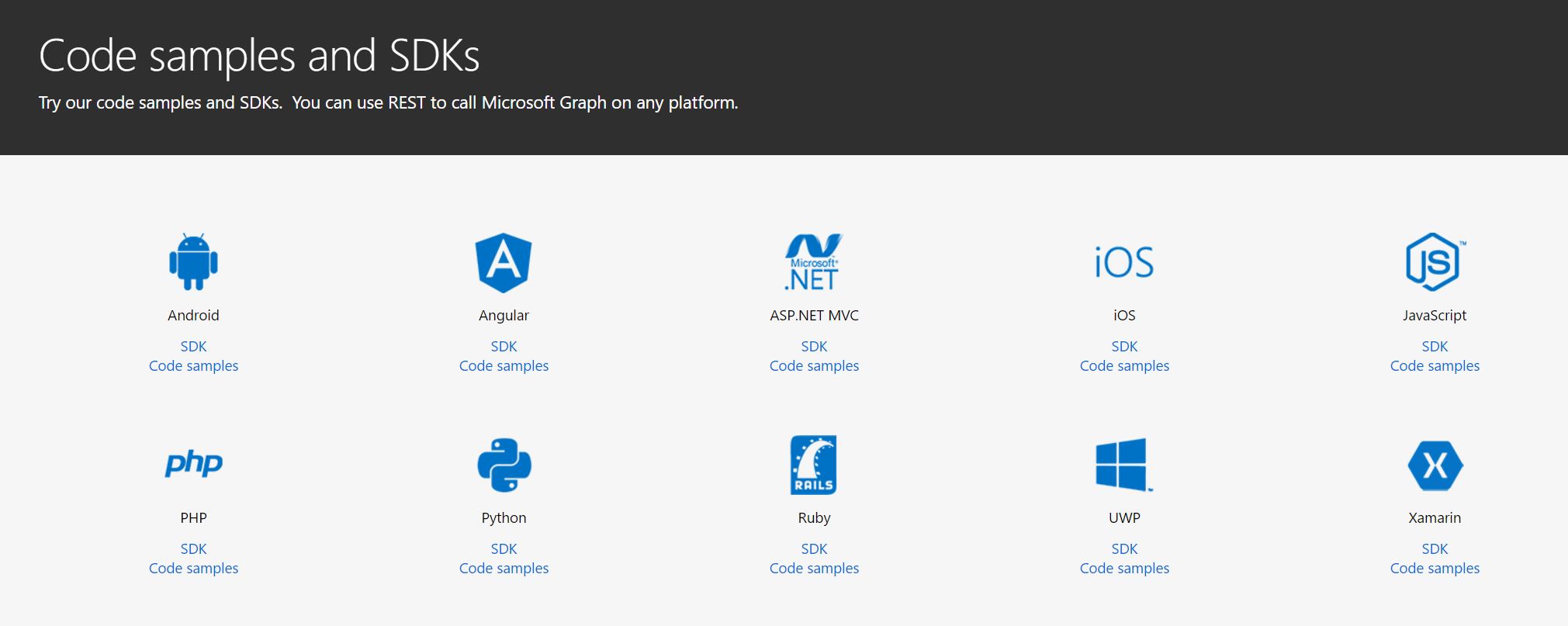Open the UWP SDK link
The image size is (1568, 626).
pos(1124,549)
